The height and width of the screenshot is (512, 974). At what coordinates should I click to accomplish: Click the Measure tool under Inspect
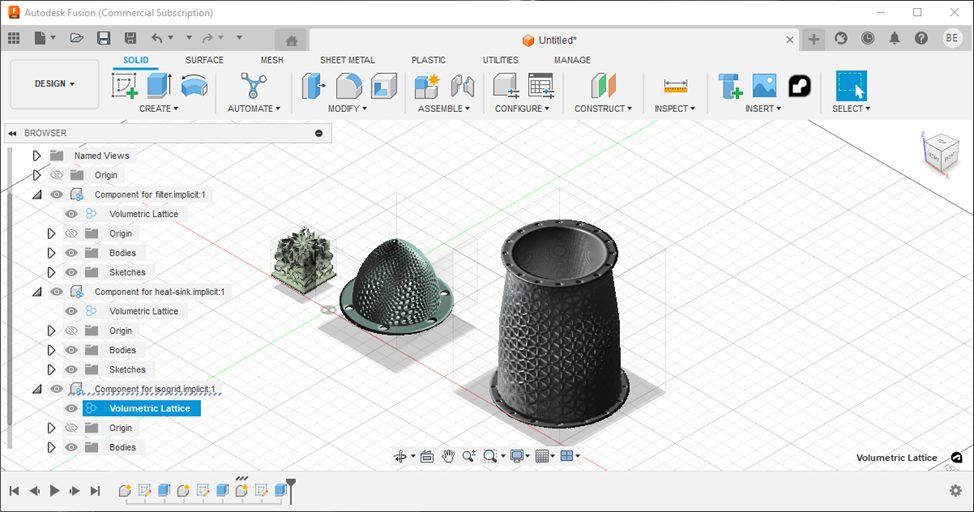coord(675,86)
